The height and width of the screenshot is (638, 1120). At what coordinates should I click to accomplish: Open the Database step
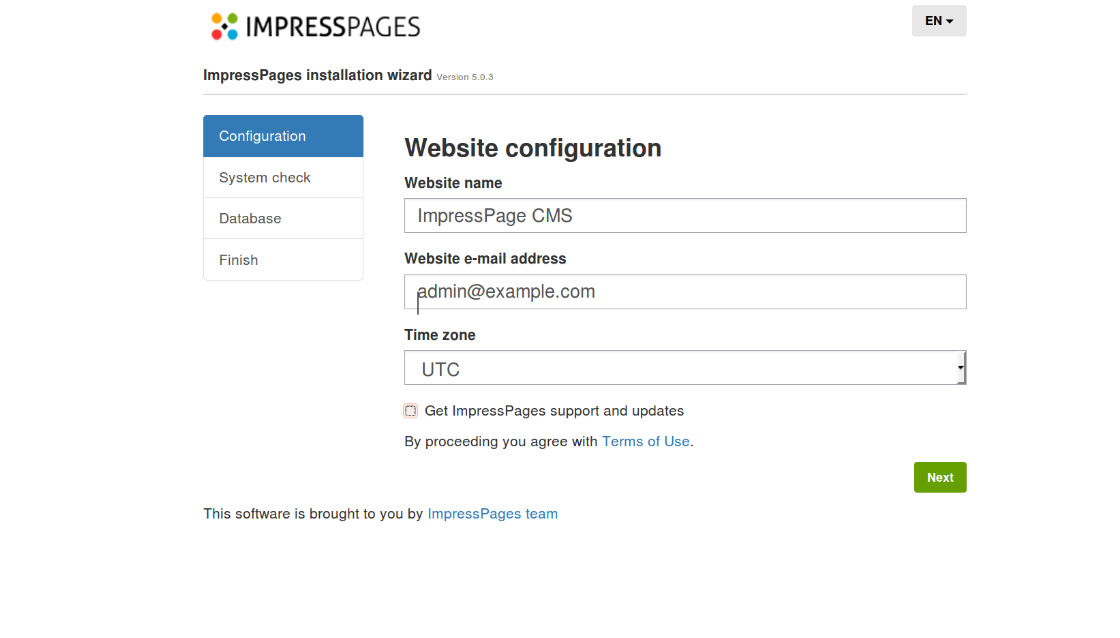[249, 218]
